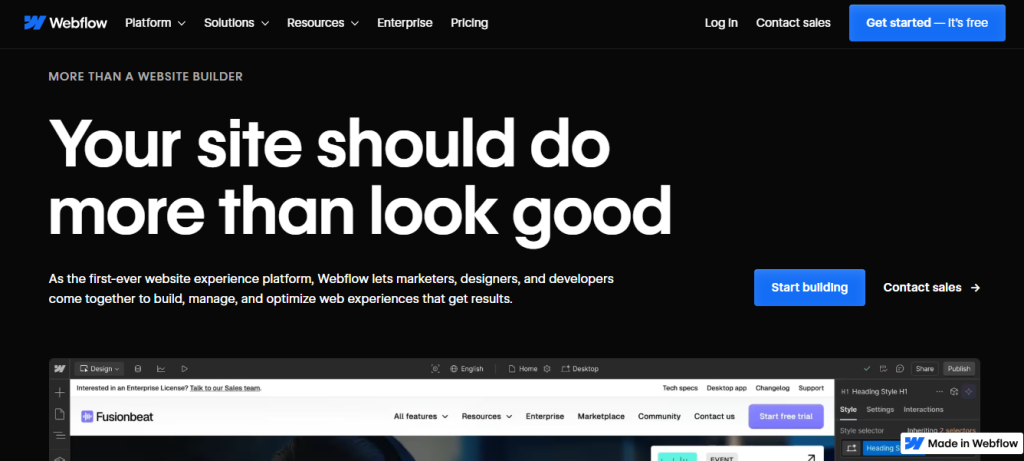Screen dimensions: 1024x461
Task: Click the EVENT tag on the card
Action: 722,458
